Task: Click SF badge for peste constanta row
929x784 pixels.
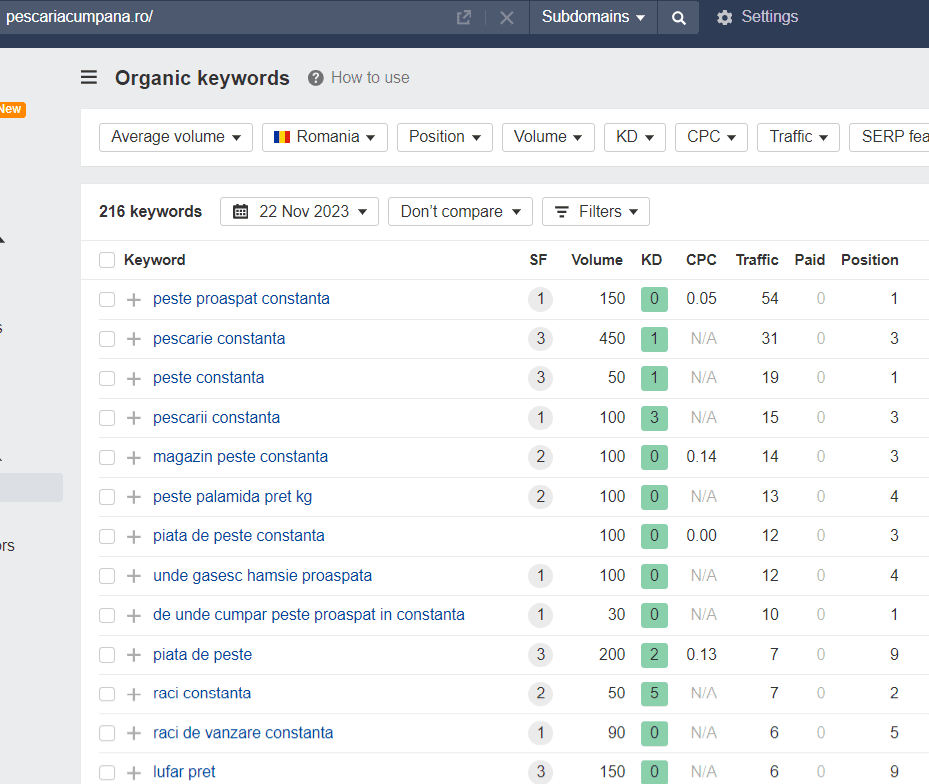Action: pyautogui.click(x=540, y=378)
